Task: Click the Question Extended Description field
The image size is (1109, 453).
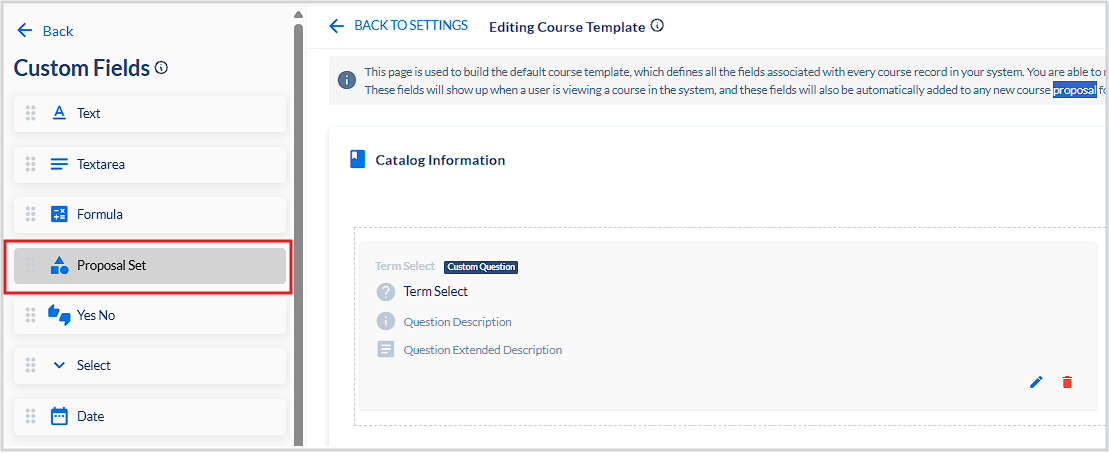Action: [482, 350]
